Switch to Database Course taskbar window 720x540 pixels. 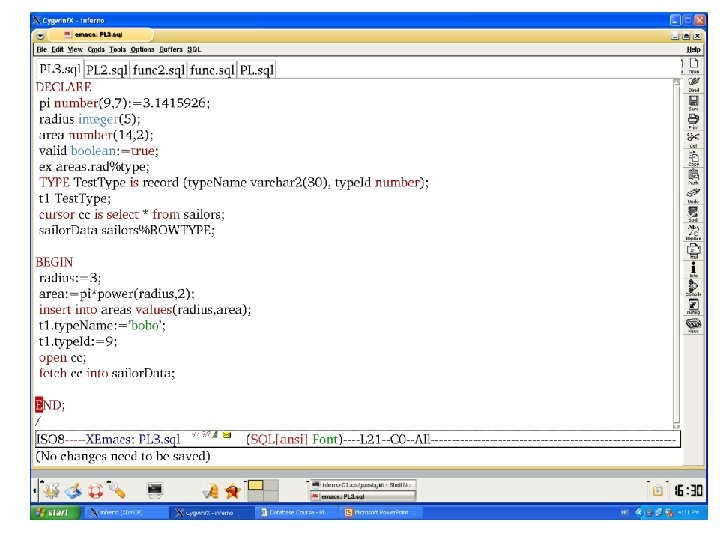click(x=296, y=512)
